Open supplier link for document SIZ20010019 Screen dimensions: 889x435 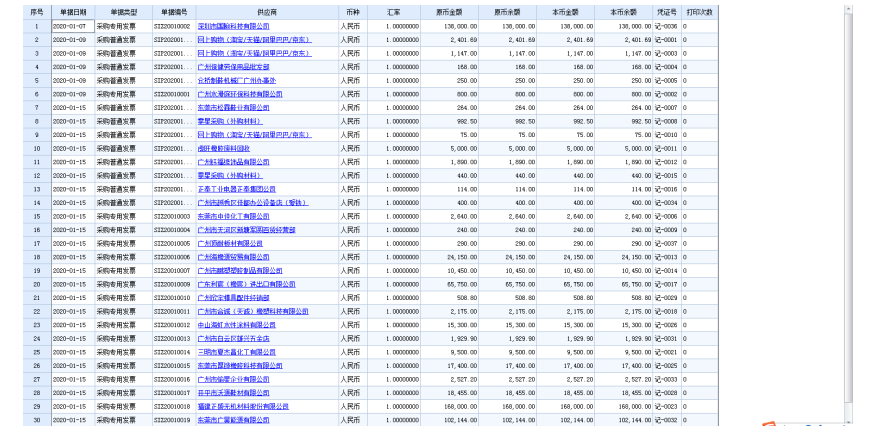(x=234, y=420)
